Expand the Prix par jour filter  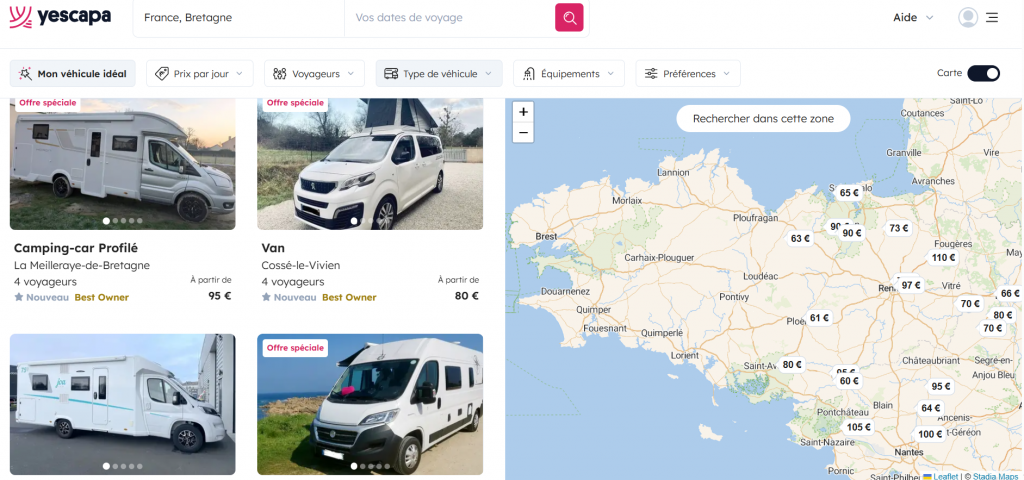coord(199,74)
